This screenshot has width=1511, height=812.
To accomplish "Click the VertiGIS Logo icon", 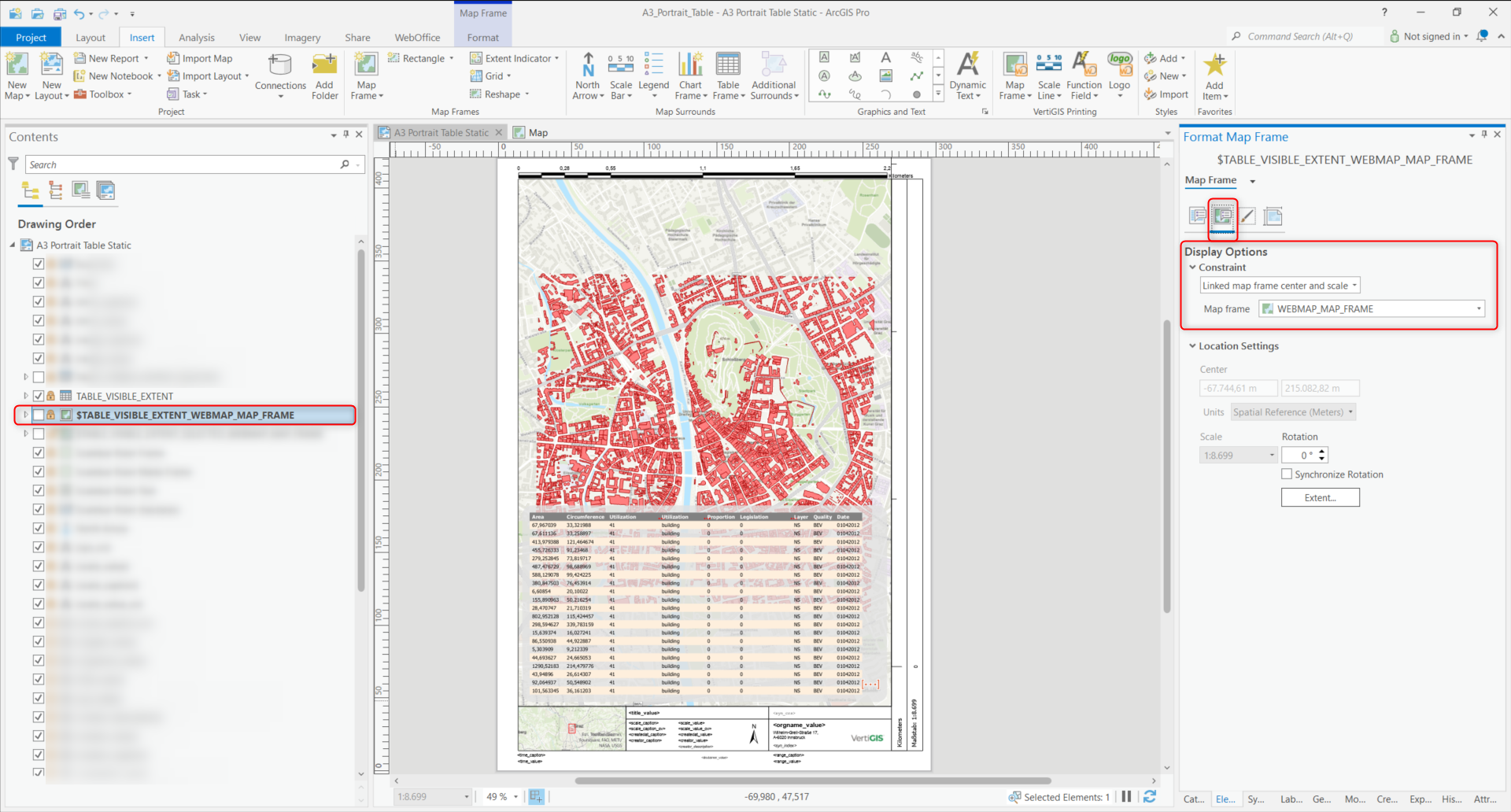I will tap(1119, 65).
